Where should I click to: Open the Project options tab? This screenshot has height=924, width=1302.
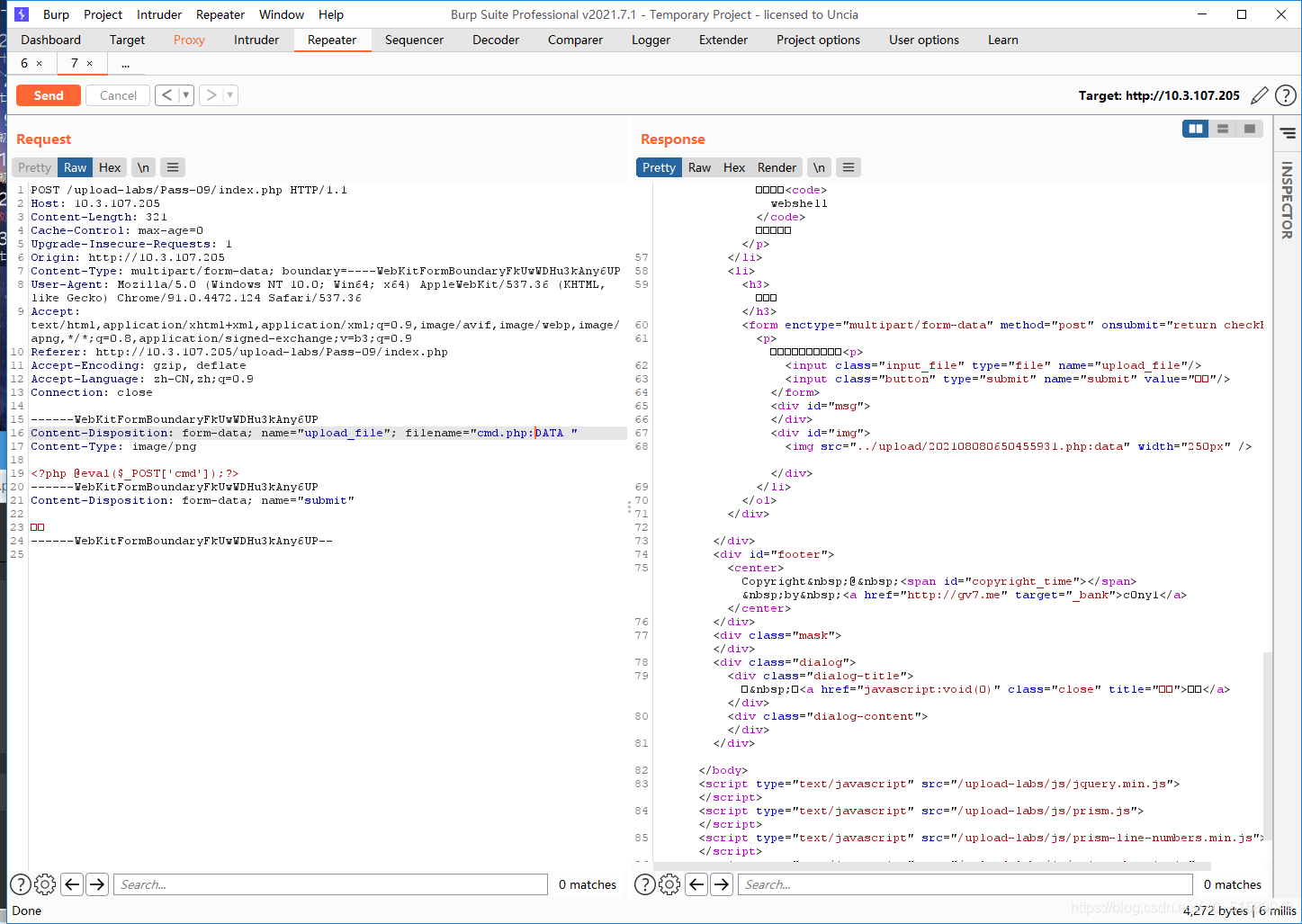pyautogui.click(x=818, y=40)
